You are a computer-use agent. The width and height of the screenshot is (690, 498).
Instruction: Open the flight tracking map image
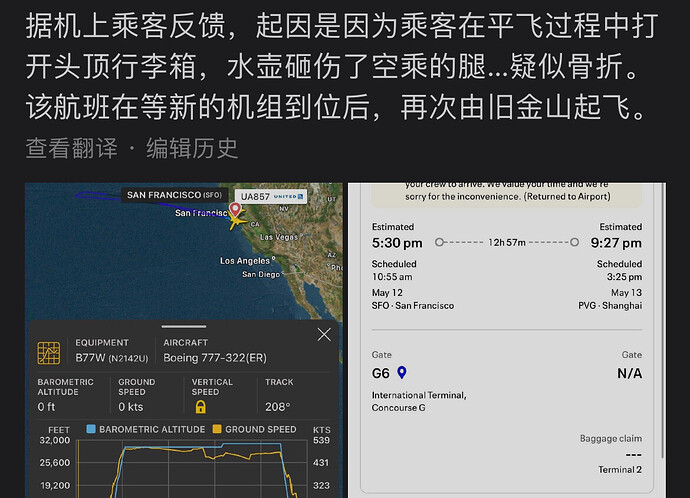click(x=184, y=341)
